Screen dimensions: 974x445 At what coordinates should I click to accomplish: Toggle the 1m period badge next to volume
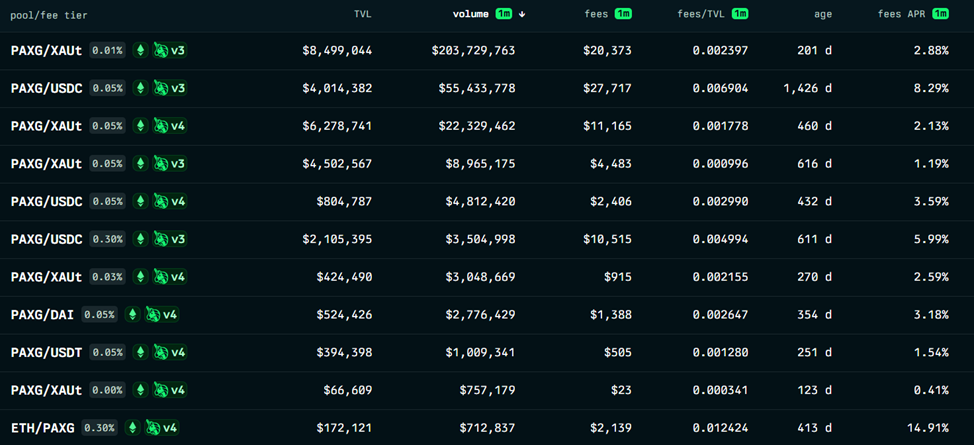504,14
